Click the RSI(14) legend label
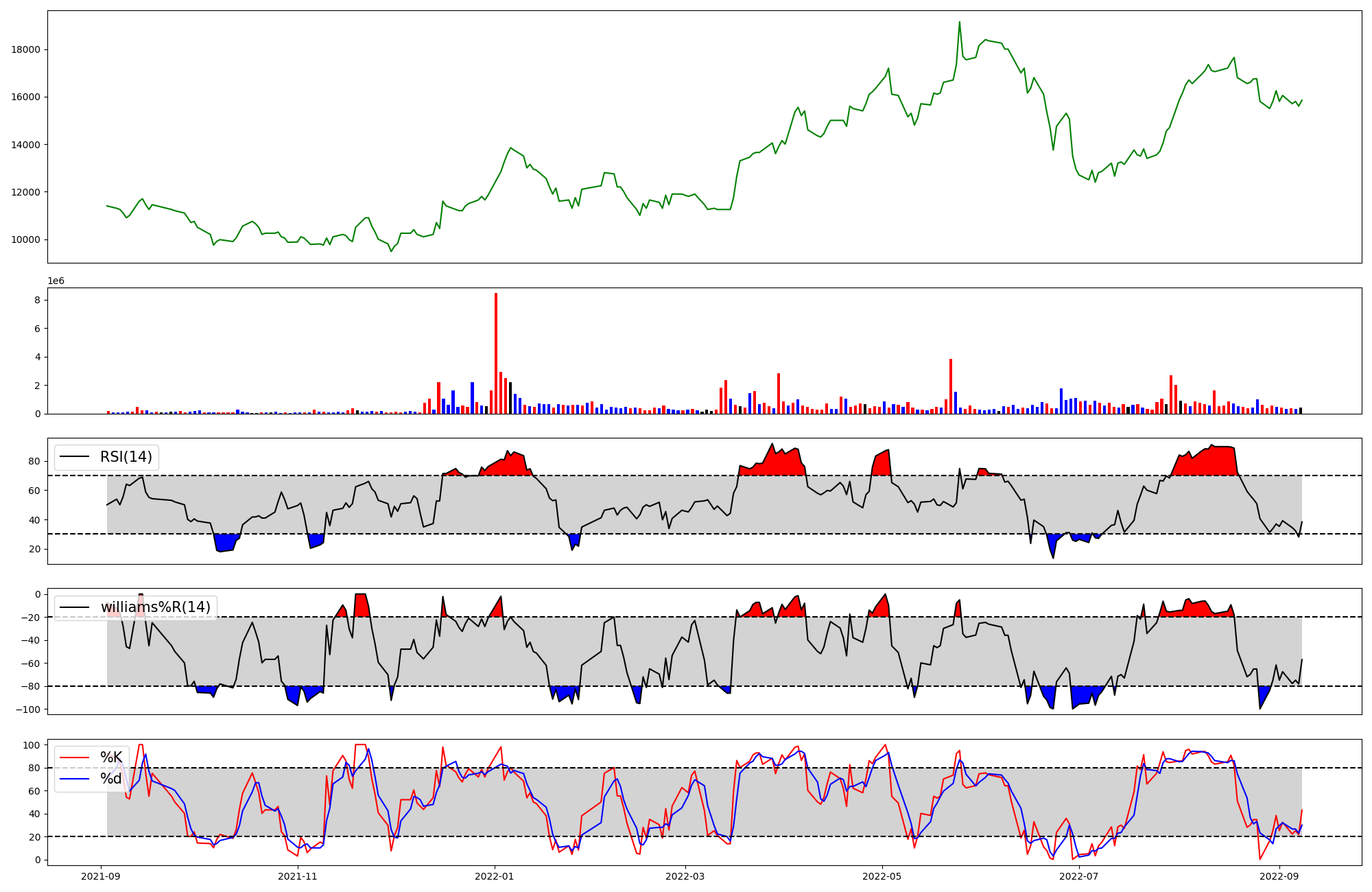Screen dimensions: 1372x892 (126, 457)
